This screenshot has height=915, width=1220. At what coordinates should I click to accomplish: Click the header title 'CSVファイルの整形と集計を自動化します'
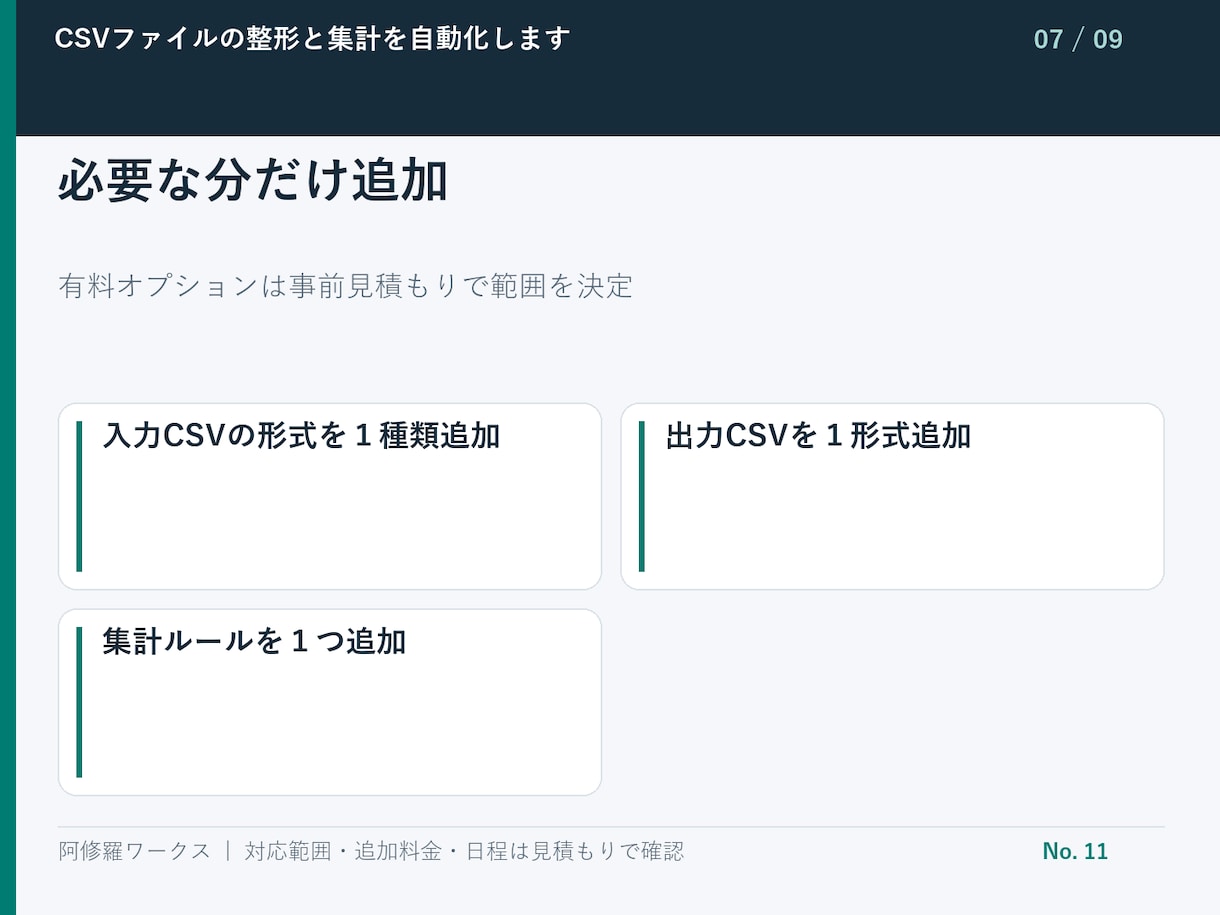(312, 39)
